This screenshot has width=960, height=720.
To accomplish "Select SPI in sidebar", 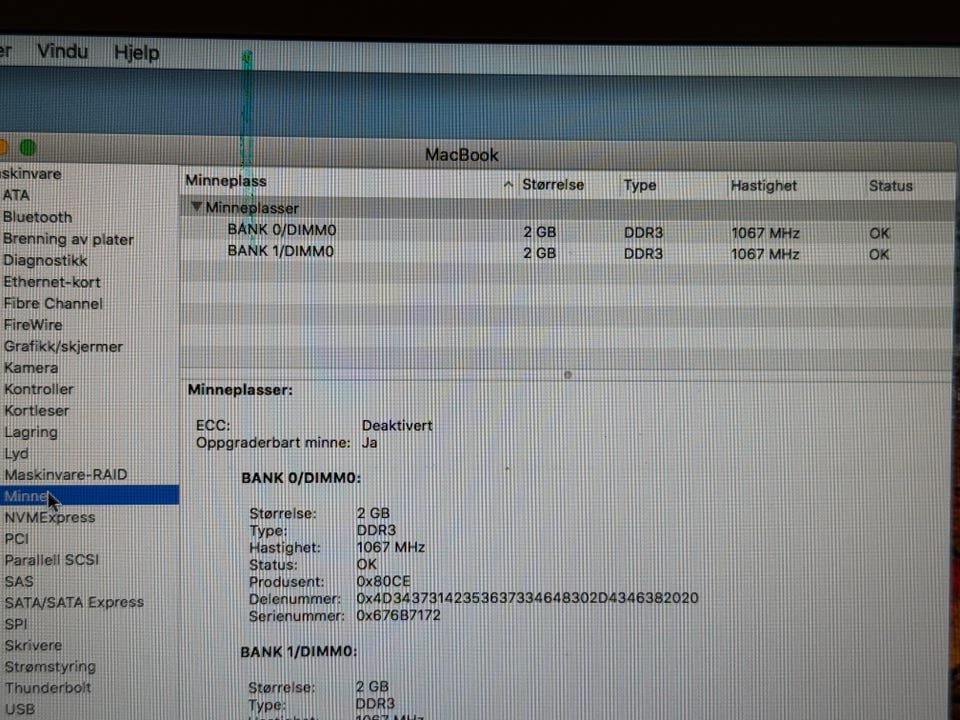I will (16, 624).
